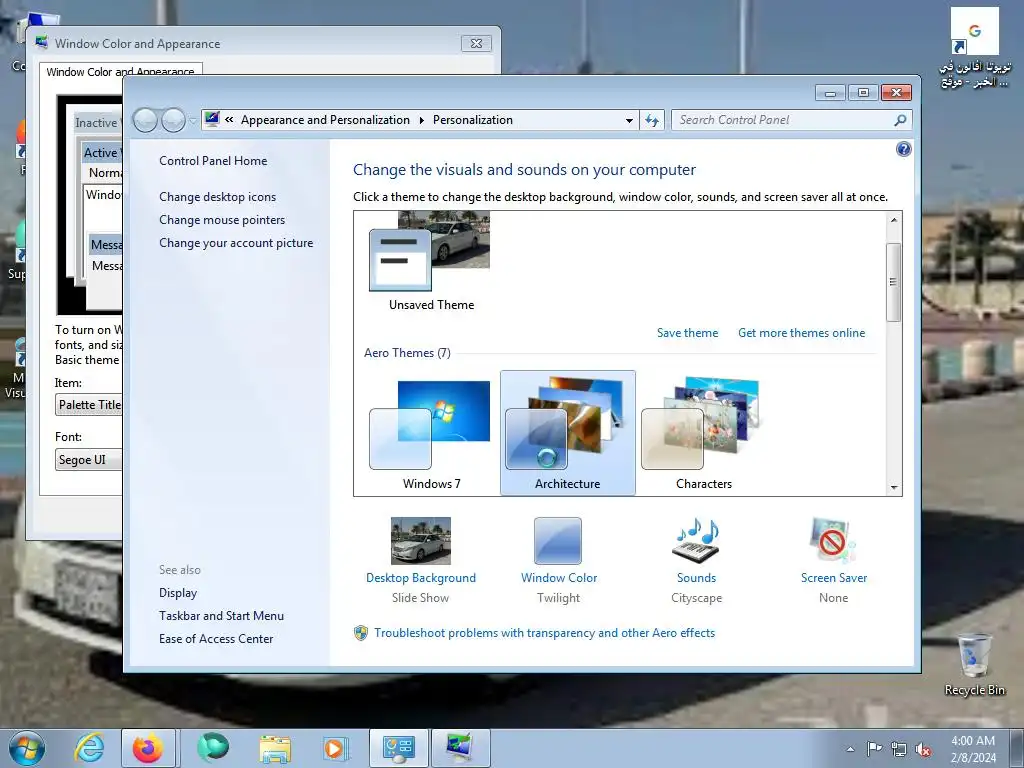Click the Active Window preview title

[102, 153]
